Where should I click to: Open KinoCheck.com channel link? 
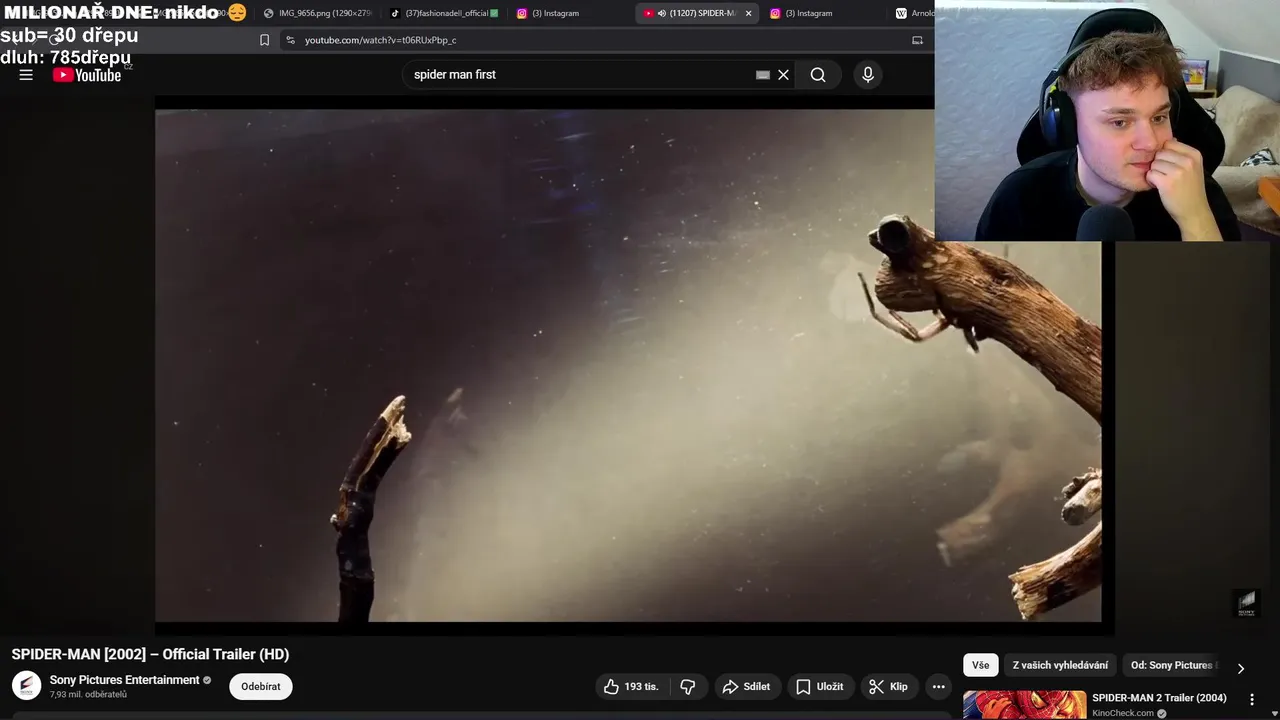pyautogui.click(x=1123, y=713)
